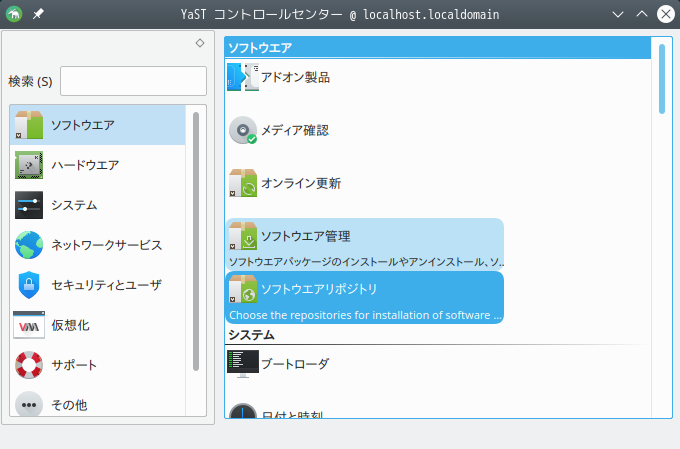Image resolution: width=680 pixels, height=449 pixels.
Task: Minimize window with down chevron button
Action: [x=618, y=14]
